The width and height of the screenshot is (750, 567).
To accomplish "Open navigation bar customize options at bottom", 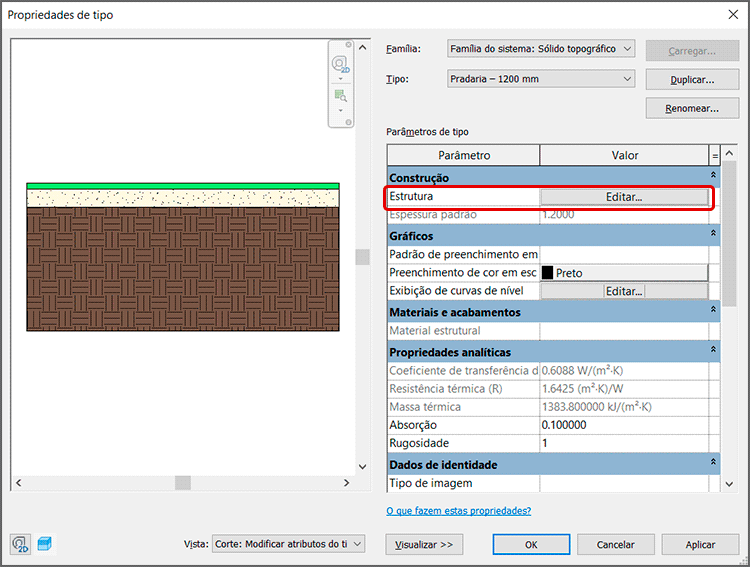I will point(349,122).
